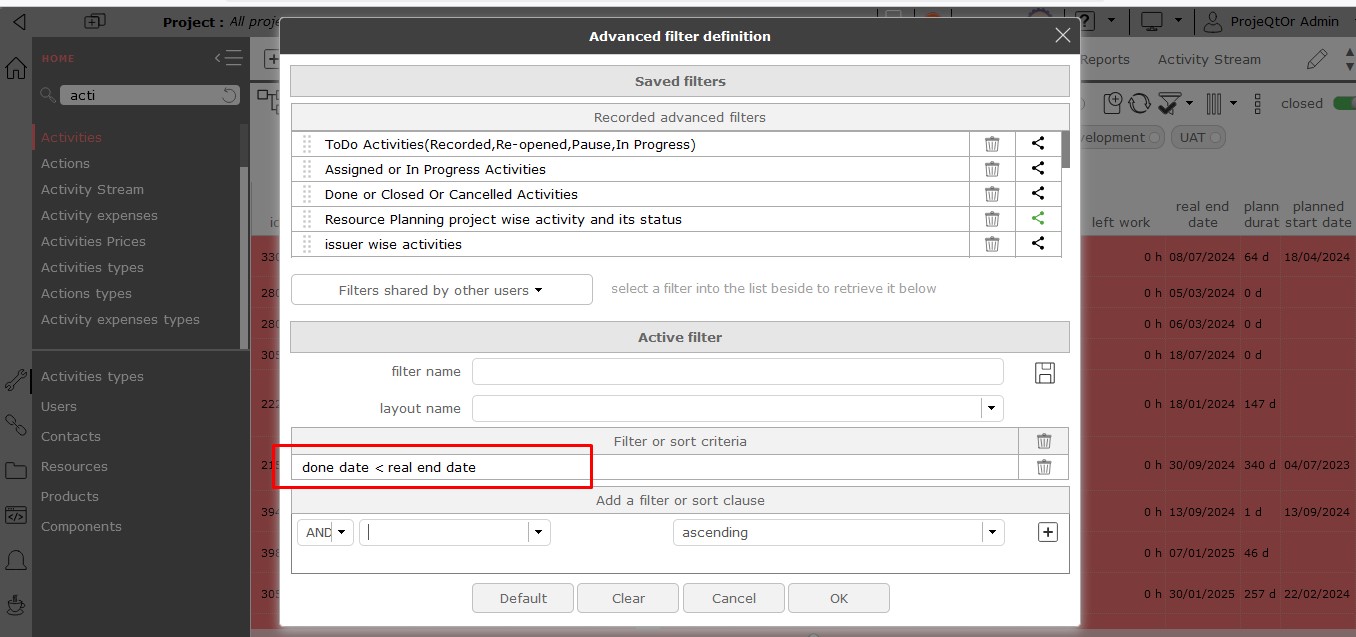Share the 'ToDo Activities' recorded filter
The width and height of the screenshot is (1356, 637).
pyautogui.click(x=1038, y=144)
